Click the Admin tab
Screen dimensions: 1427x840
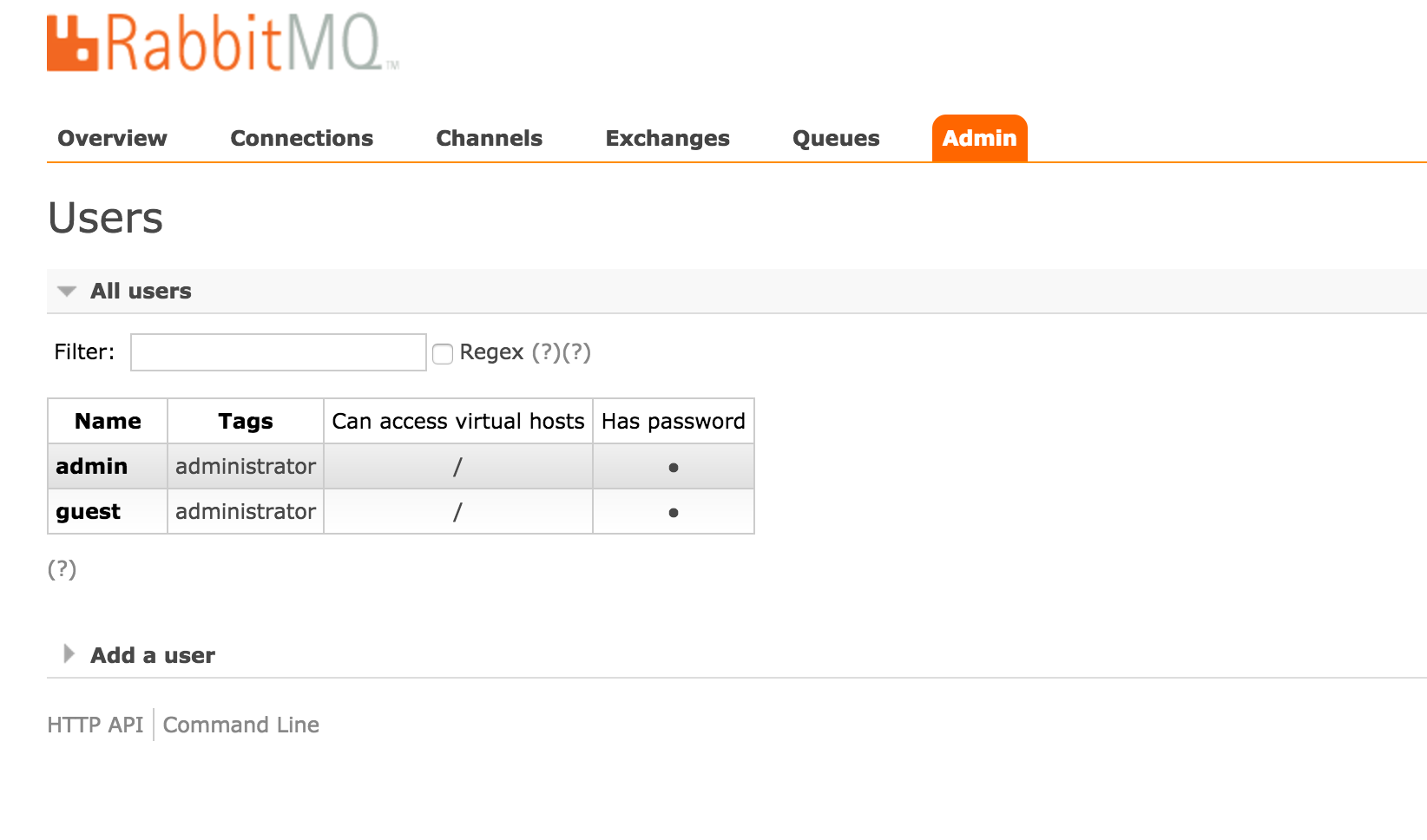point(979,138)
